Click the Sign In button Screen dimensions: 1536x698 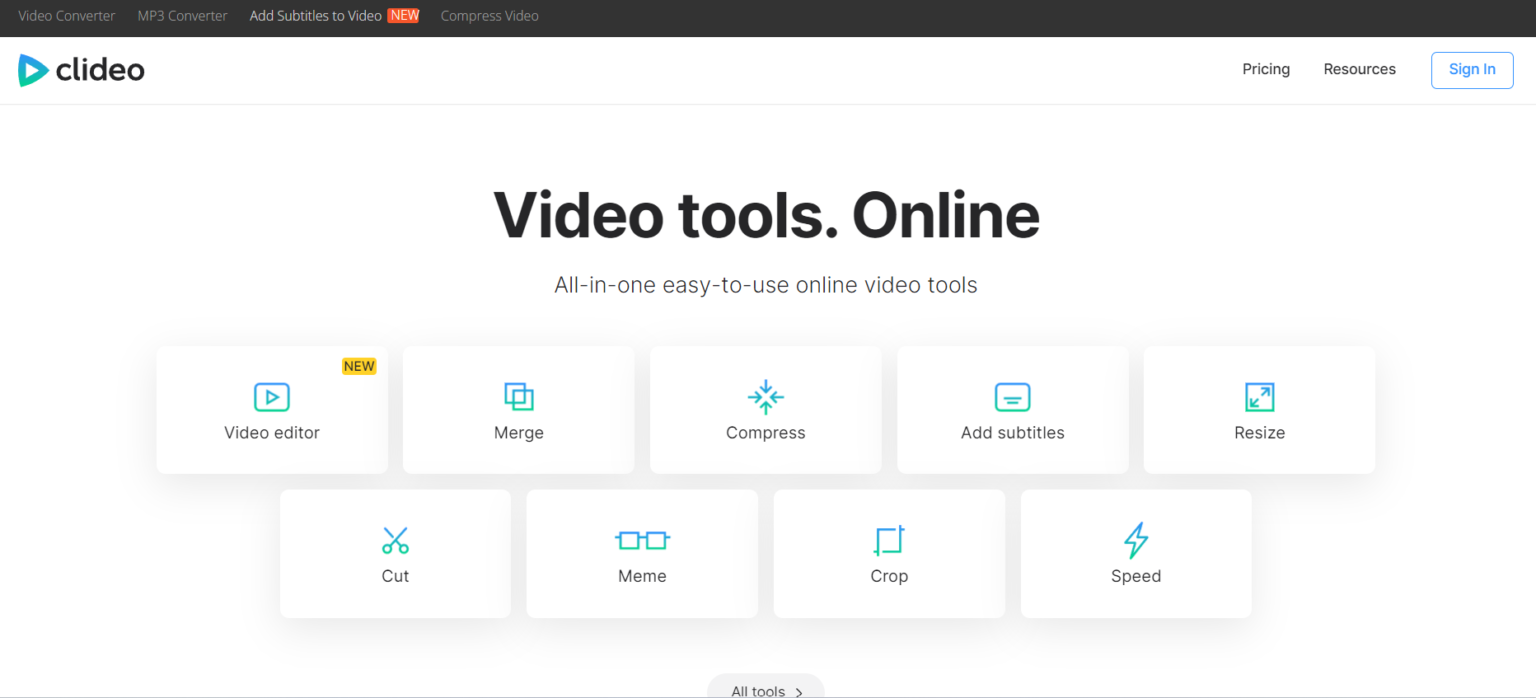click(x=1471, y=69)
